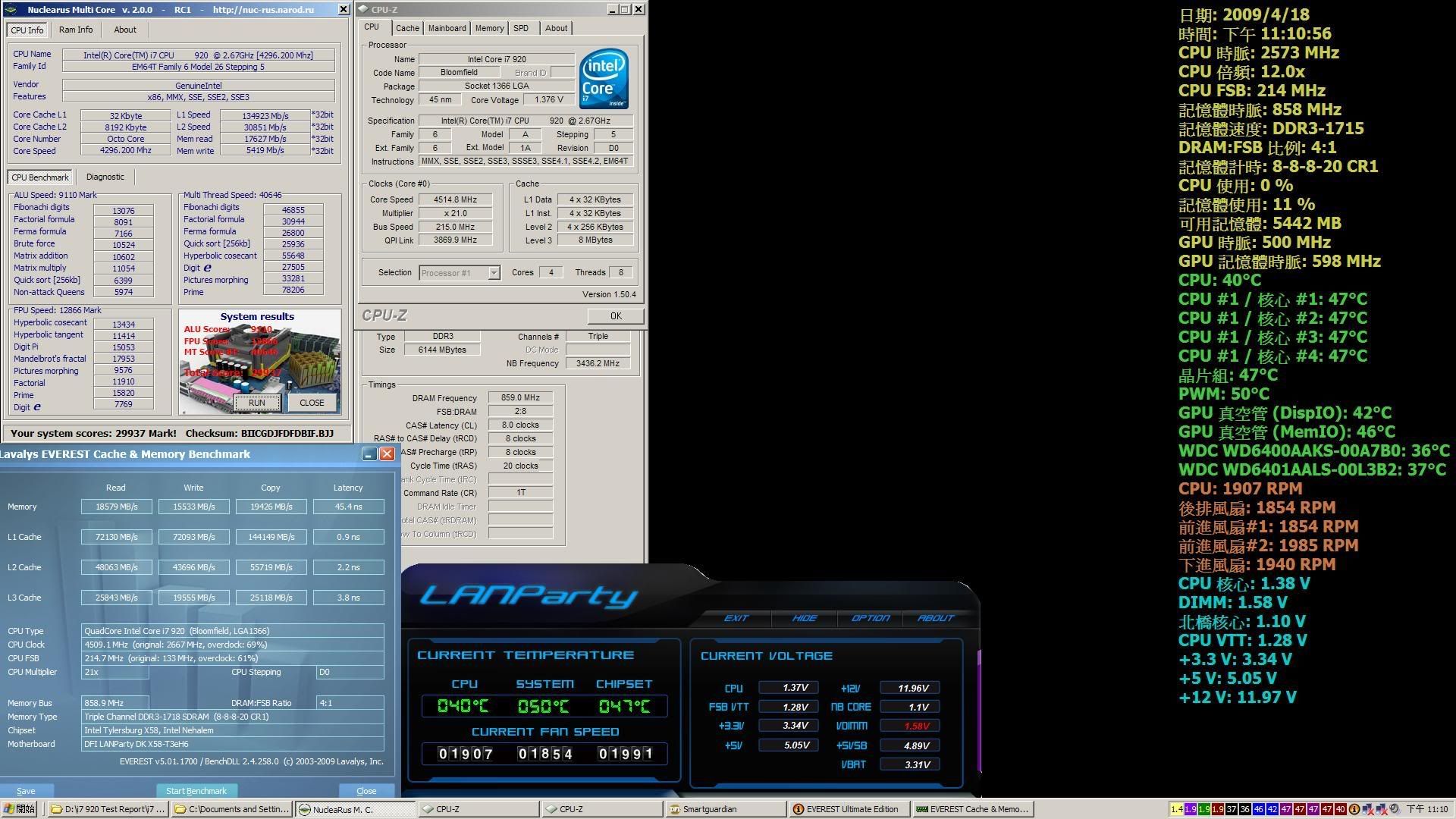The width and height of the screenshot is (1456, 819).
Task: Click the Prime 78206 multi-thread score
Action: tap(293, 290)
